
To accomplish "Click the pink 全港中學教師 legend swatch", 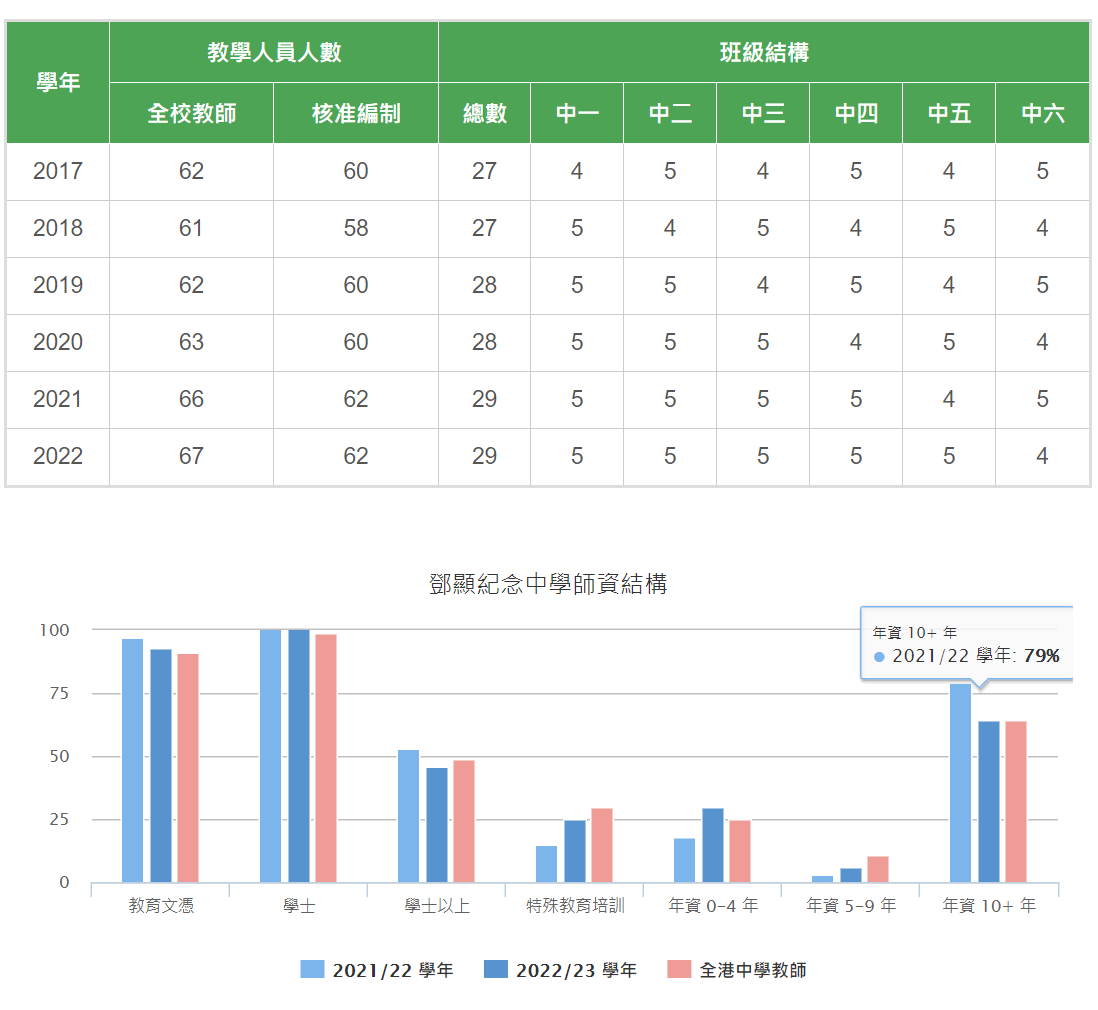I will (679, 969).
